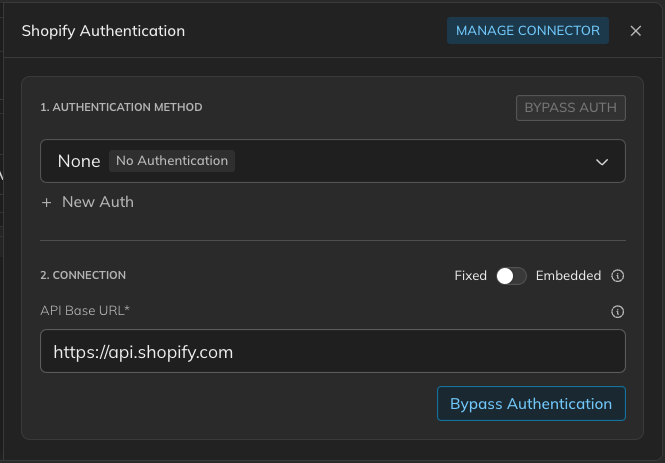This screenshot has height=463, width=665.
Task: Click the Authentication Method heading
Action: click(121, 107)
